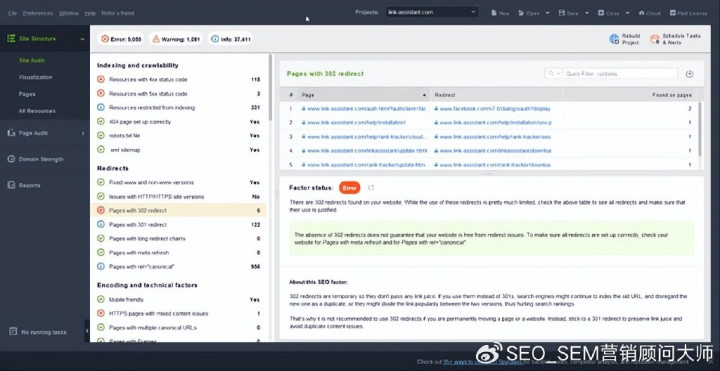Expand the Page Audit chevron
This screenshot has width=720, height=371.
coord(83,133)
